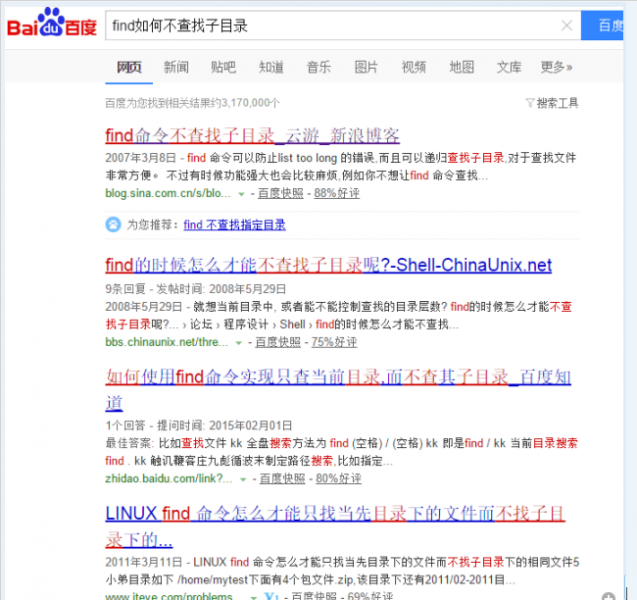Switch to the 贴吧 tab
This screenshot has width=637, height=600.
[223, 67]
